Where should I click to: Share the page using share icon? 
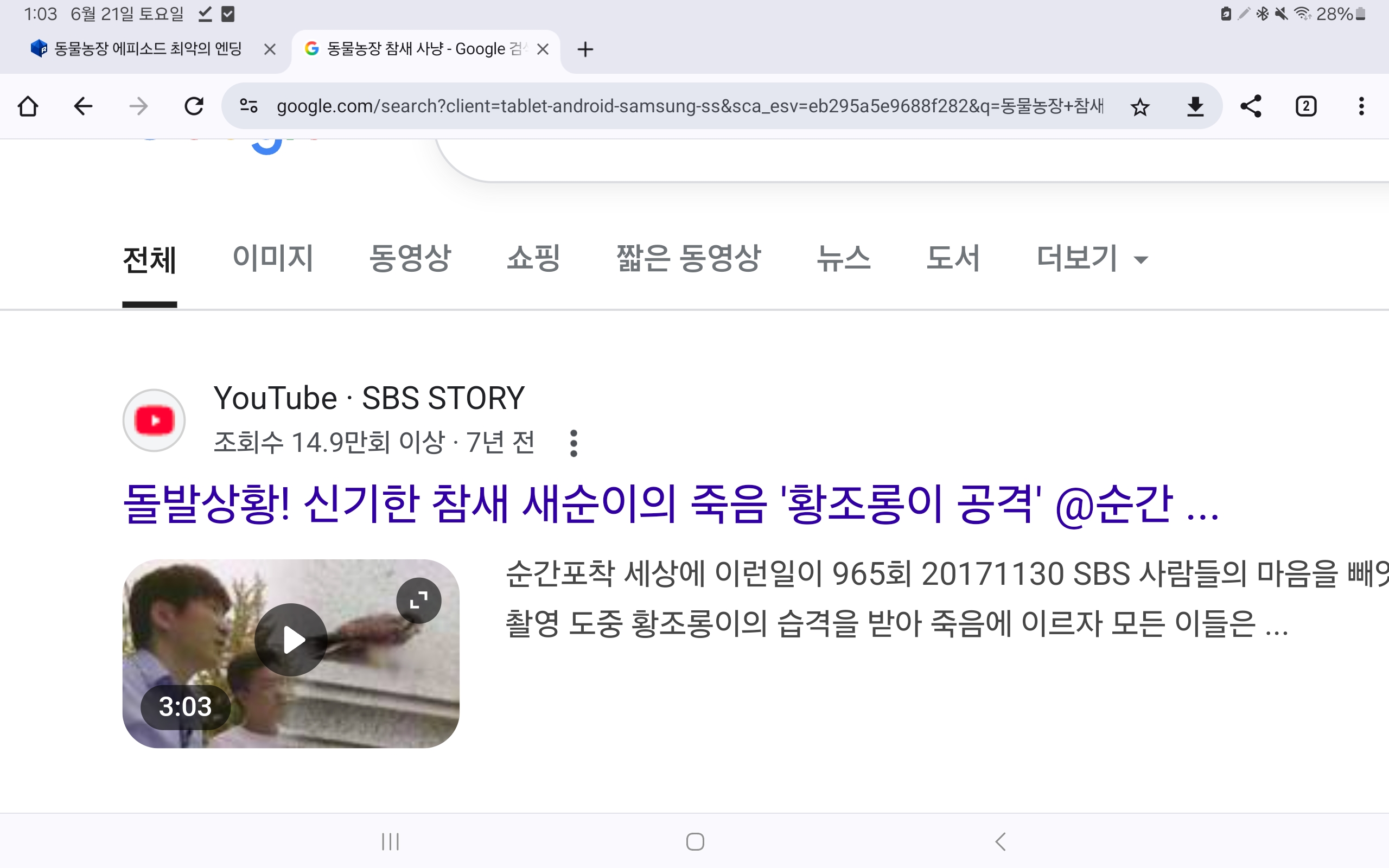pyautogui.click(x=1251, y=106)
